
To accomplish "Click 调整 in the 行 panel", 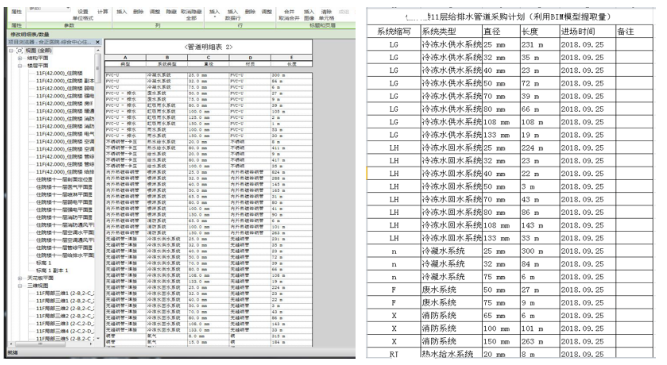I will click(266, 11).
